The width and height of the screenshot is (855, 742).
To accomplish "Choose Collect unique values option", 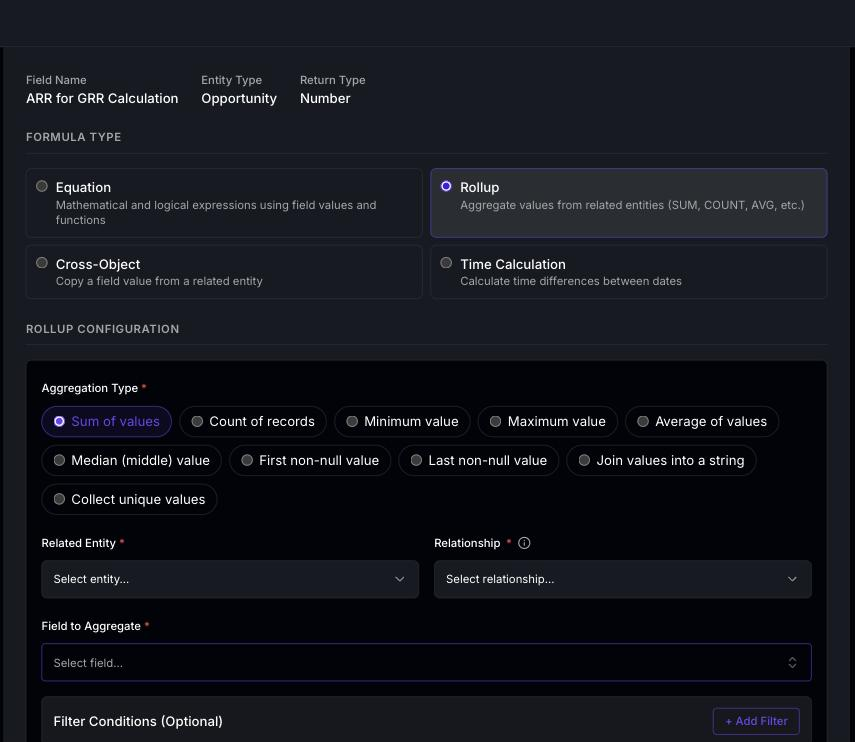I will coord(129,499).
